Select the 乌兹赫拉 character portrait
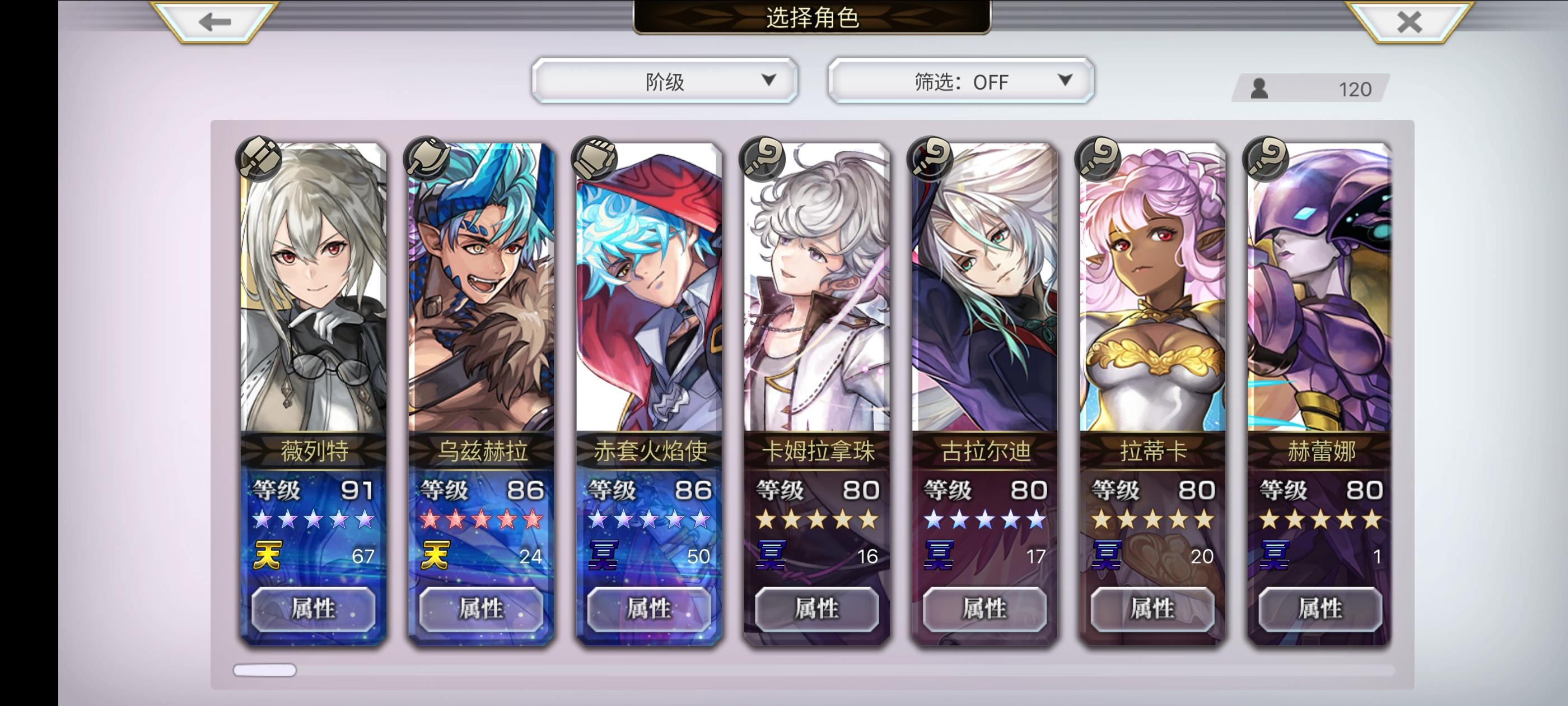Image resolution: width=1568 pixels, height=706 pixels. point(481,287)
